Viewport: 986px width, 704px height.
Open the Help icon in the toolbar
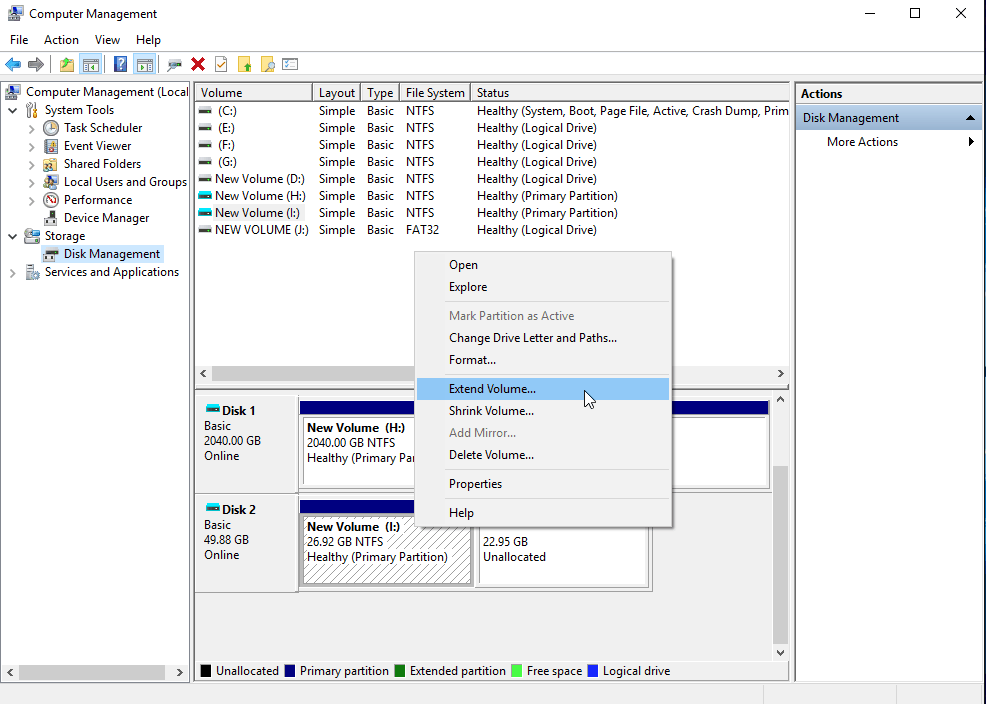(x=120, y=63)
